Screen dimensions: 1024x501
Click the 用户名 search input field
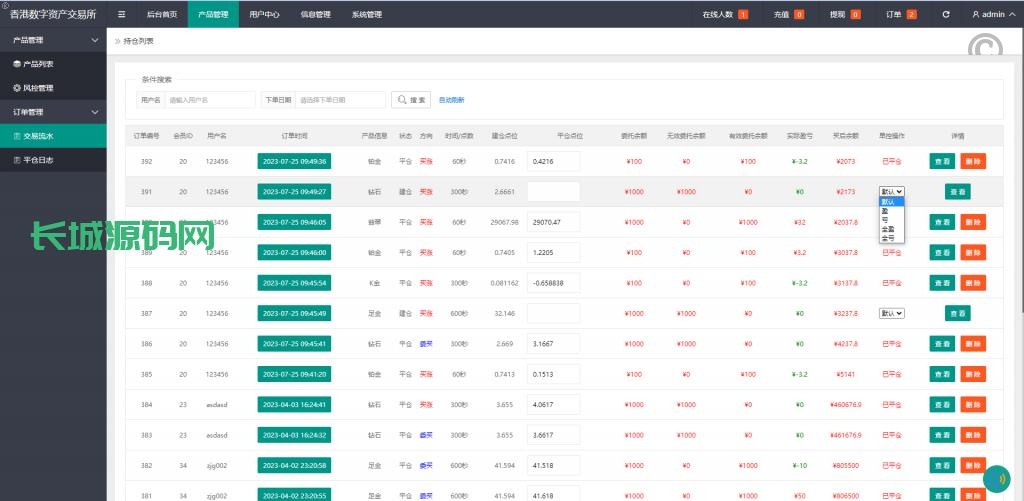[210, 100]
